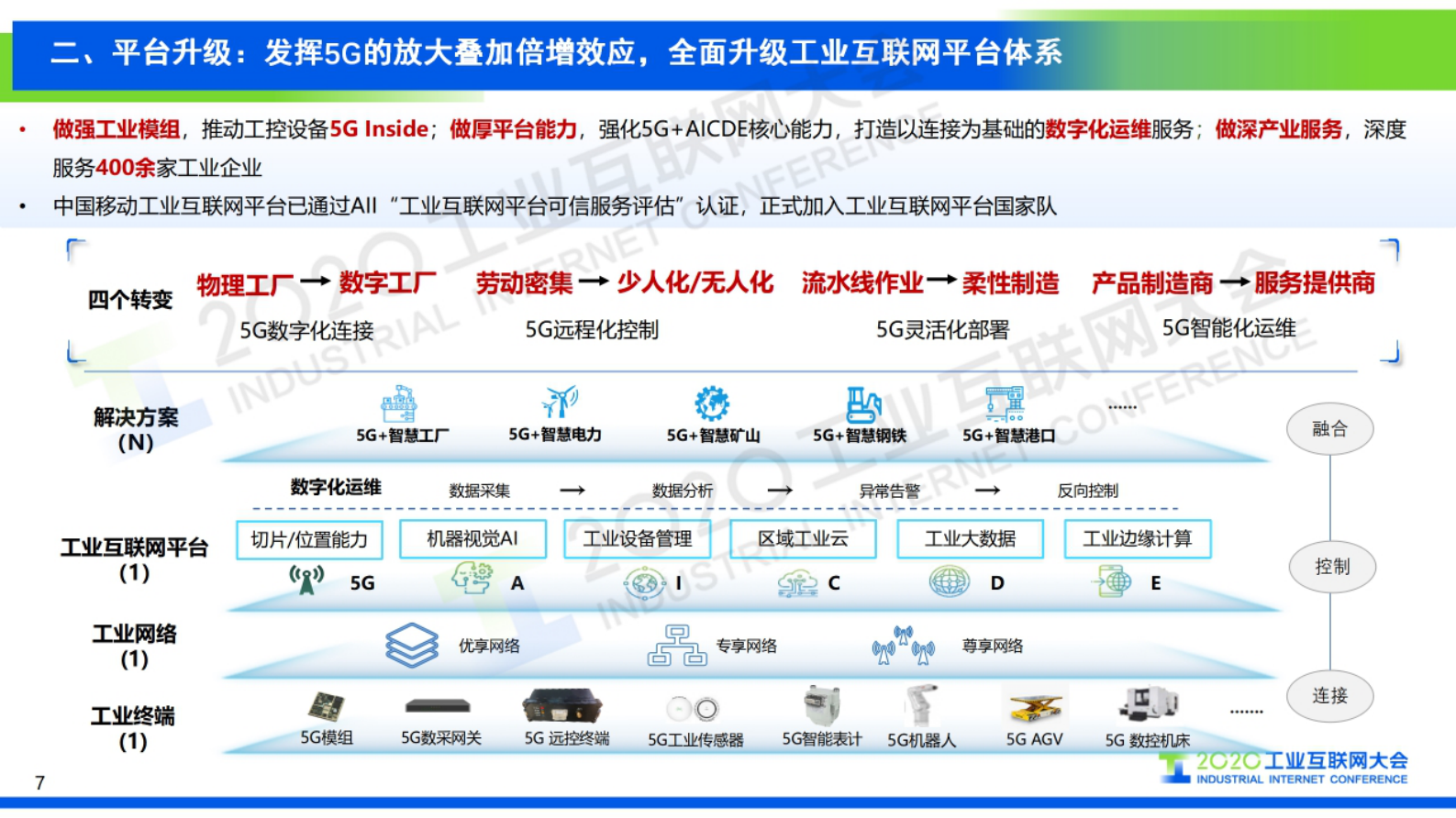1456x818 pixels.
Task: Click the text 5G灵活化部署
Action: coord(942,329)
